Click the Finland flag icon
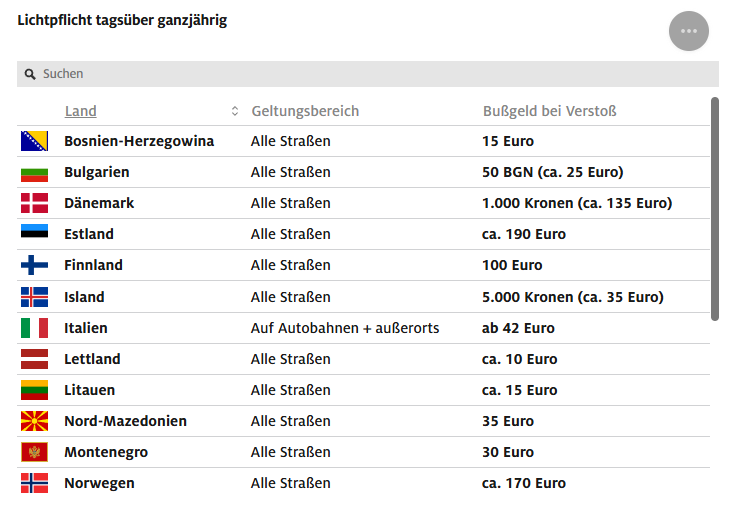The width and height of the screenshot is (737, 513). tap(34, 265)
